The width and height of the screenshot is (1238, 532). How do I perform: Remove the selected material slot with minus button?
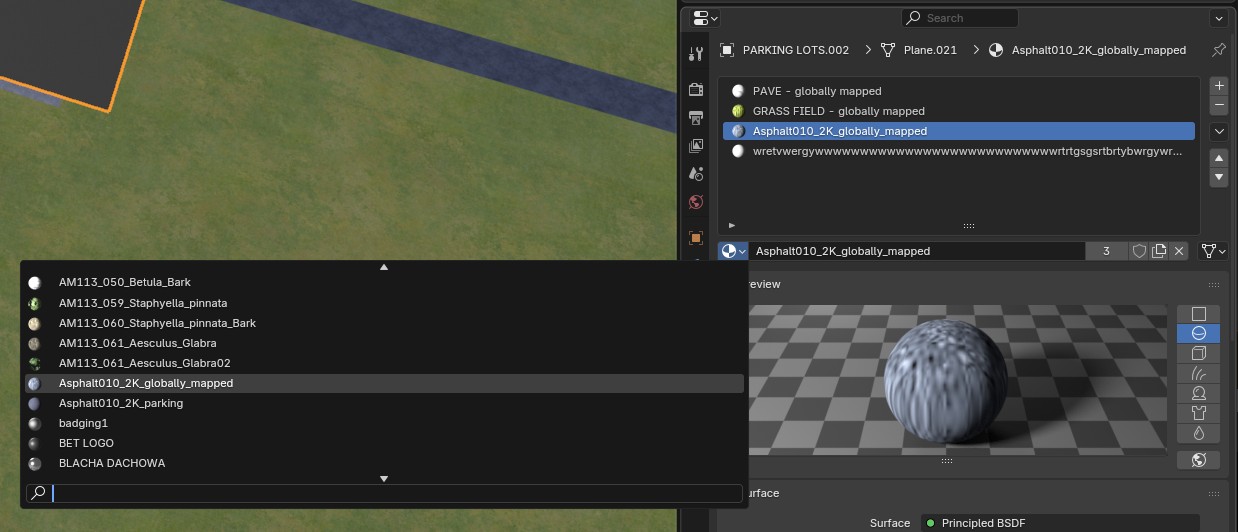[1219, 105]
